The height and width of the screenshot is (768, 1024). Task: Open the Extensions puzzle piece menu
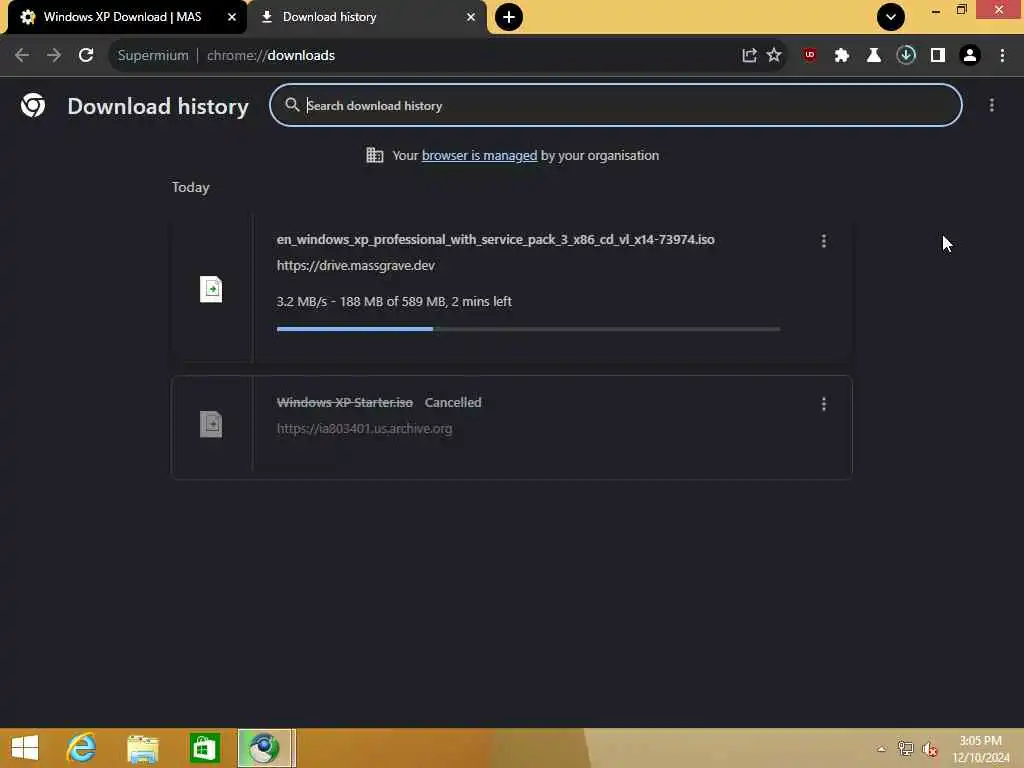click(x=842, y=56)
